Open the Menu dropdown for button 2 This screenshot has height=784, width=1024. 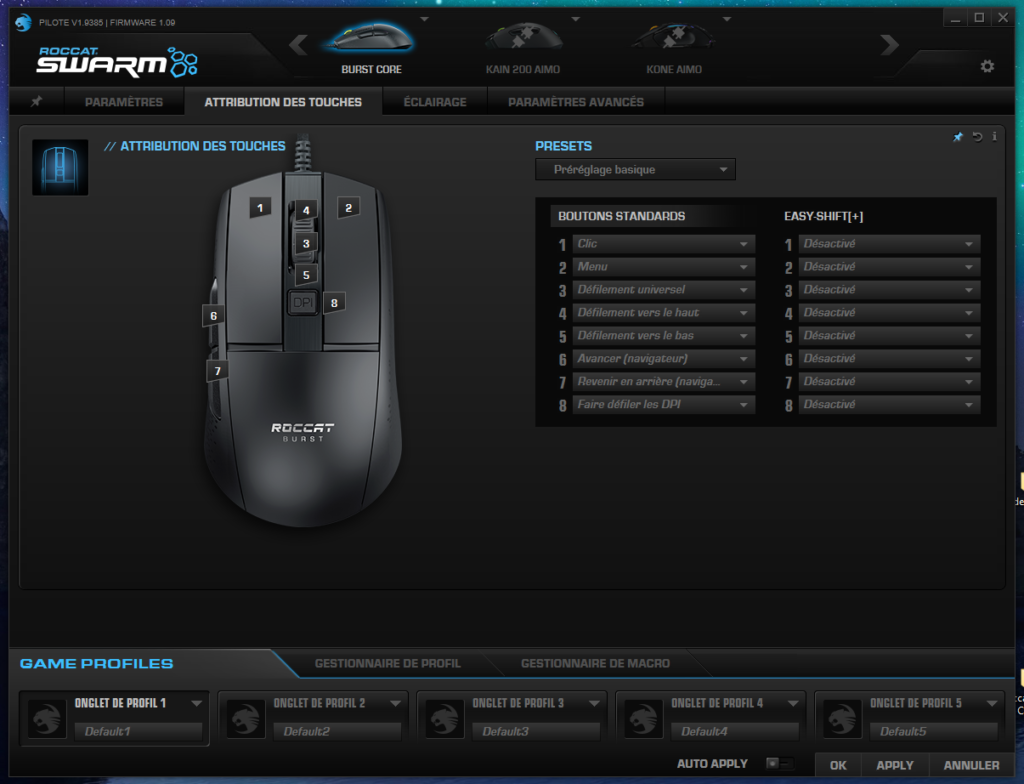point(664,267)
